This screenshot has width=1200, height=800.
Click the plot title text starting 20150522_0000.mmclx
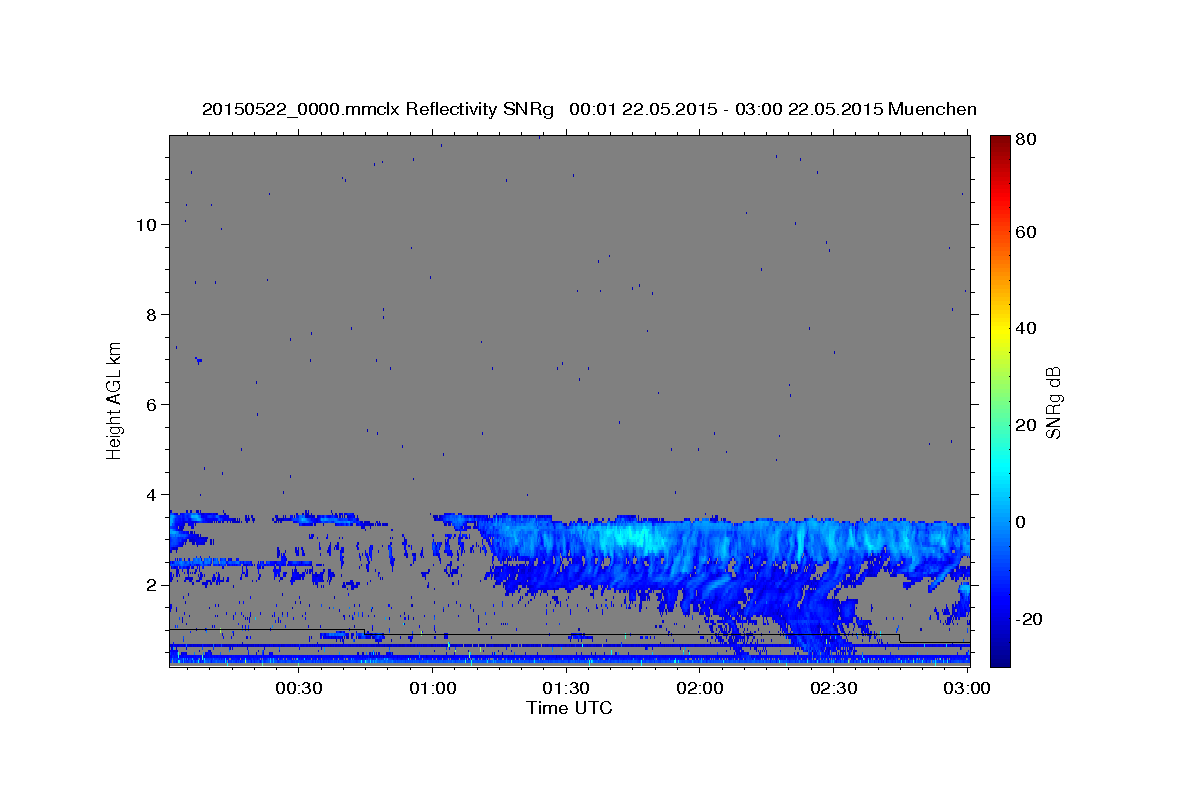pyautogui.click(x=589, y=109)
